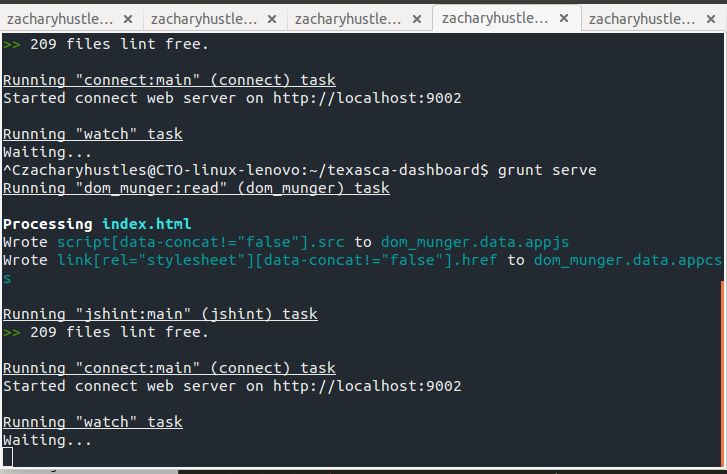Click the 'Running "jshint:main"' task line
The height and width of the screenshot is (474, 727).
[x=160, y=314]
